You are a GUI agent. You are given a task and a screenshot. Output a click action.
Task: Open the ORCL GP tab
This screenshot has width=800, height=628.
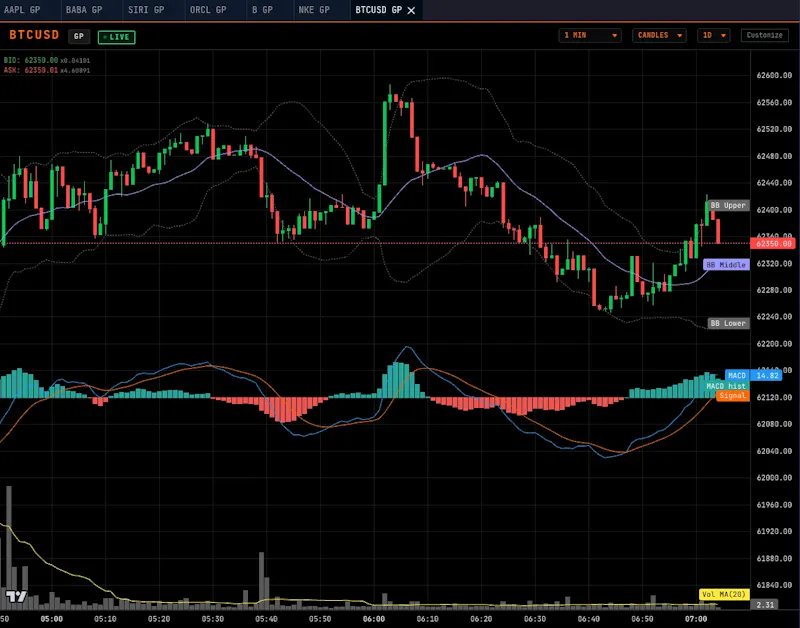(x=208, y=10)
